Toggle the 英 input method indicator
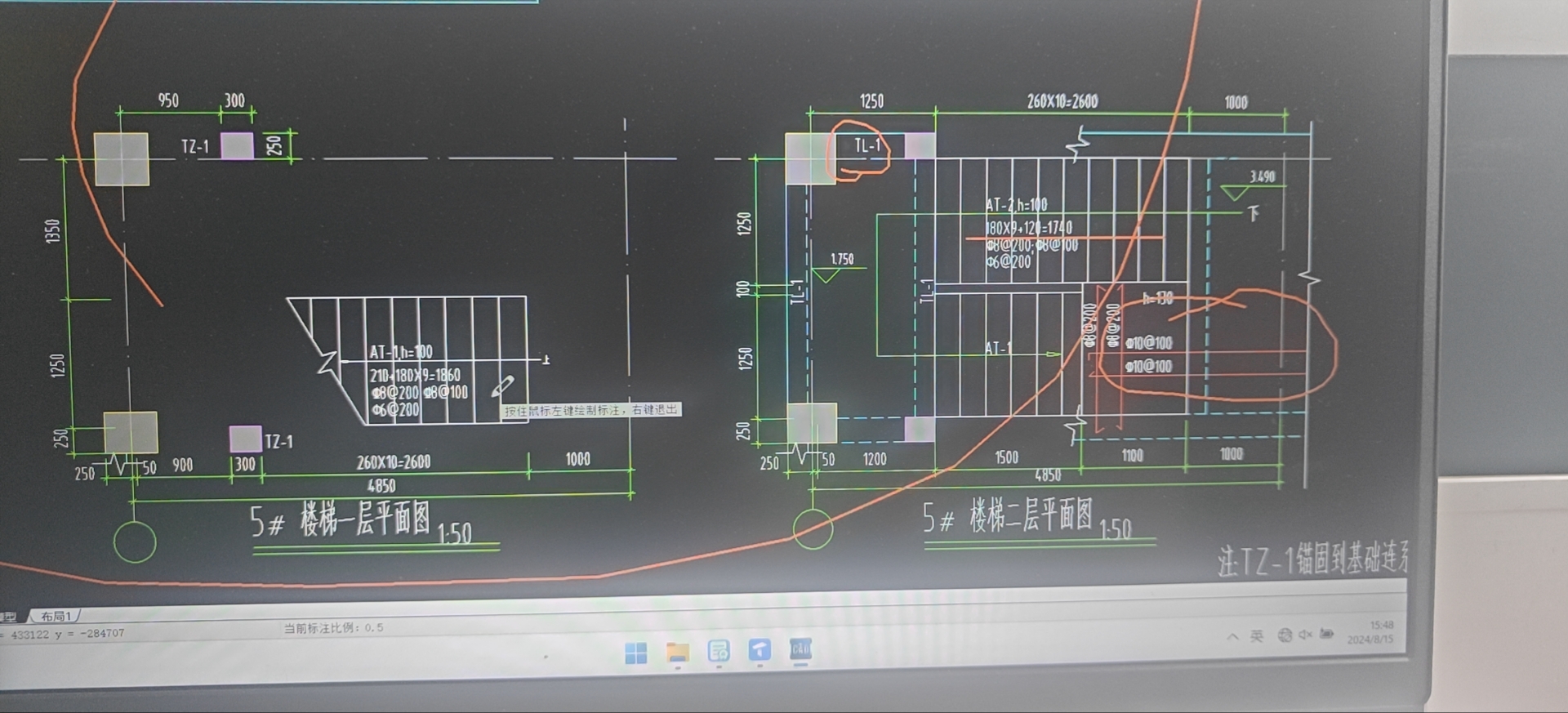This screenshot has height=713, width=1568. 1257,635
